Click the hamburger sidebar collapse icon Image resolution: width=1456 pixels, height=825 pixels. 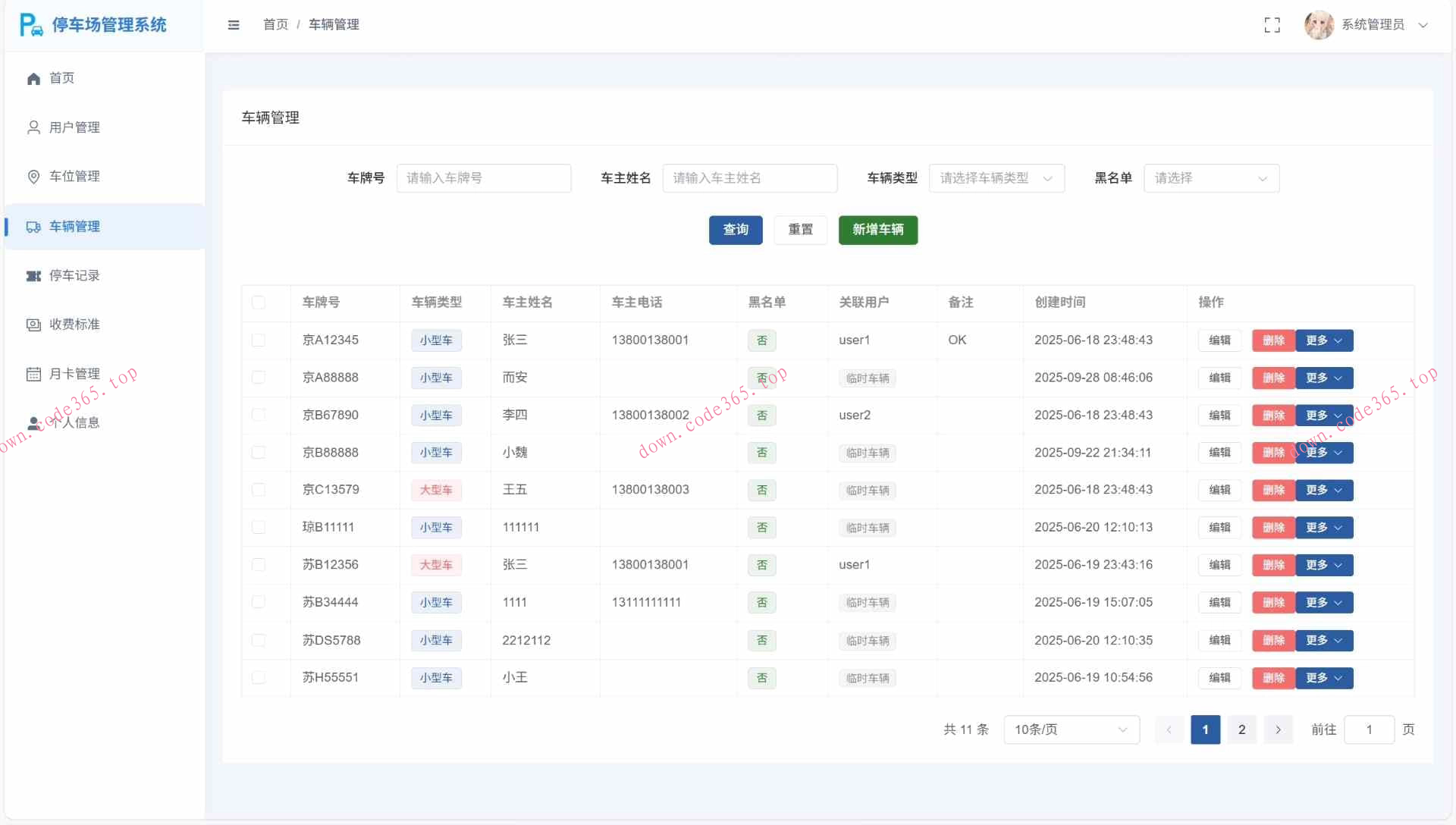[234, 25]
